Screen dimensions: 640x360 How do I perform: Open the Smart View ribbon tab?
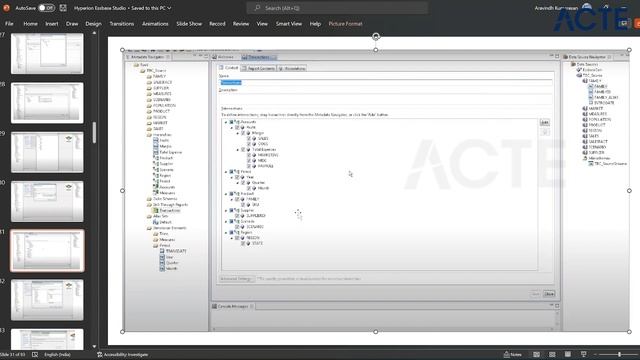pyautogui.click(x=289, y=24)
